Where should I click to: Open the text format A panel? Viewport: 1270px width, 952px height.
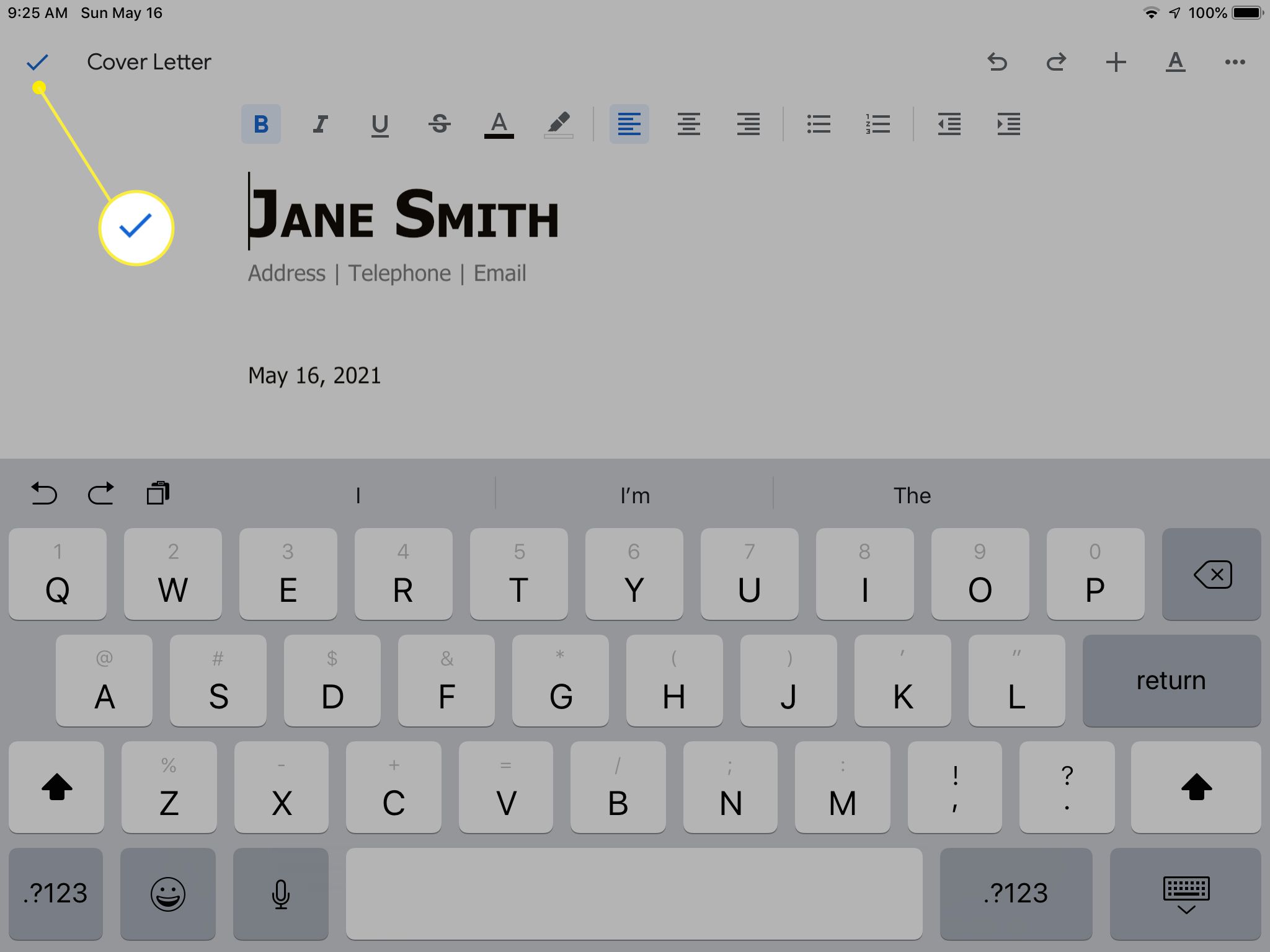pos(1175,62)
